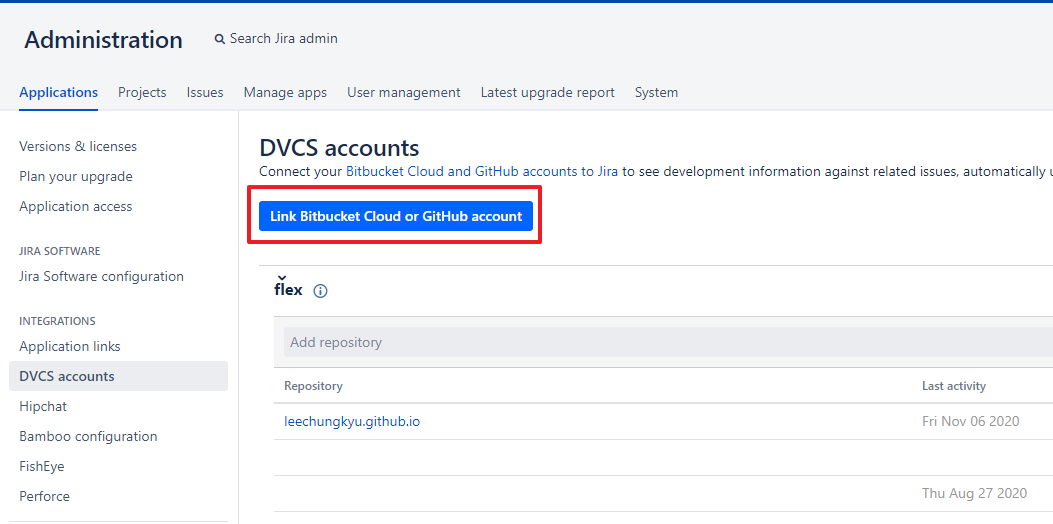Image resolution: width=1053 pixels, height=524 pixels.
Task: Open leechungkyu.github.io repository link
Action: [x=352, y=422]
